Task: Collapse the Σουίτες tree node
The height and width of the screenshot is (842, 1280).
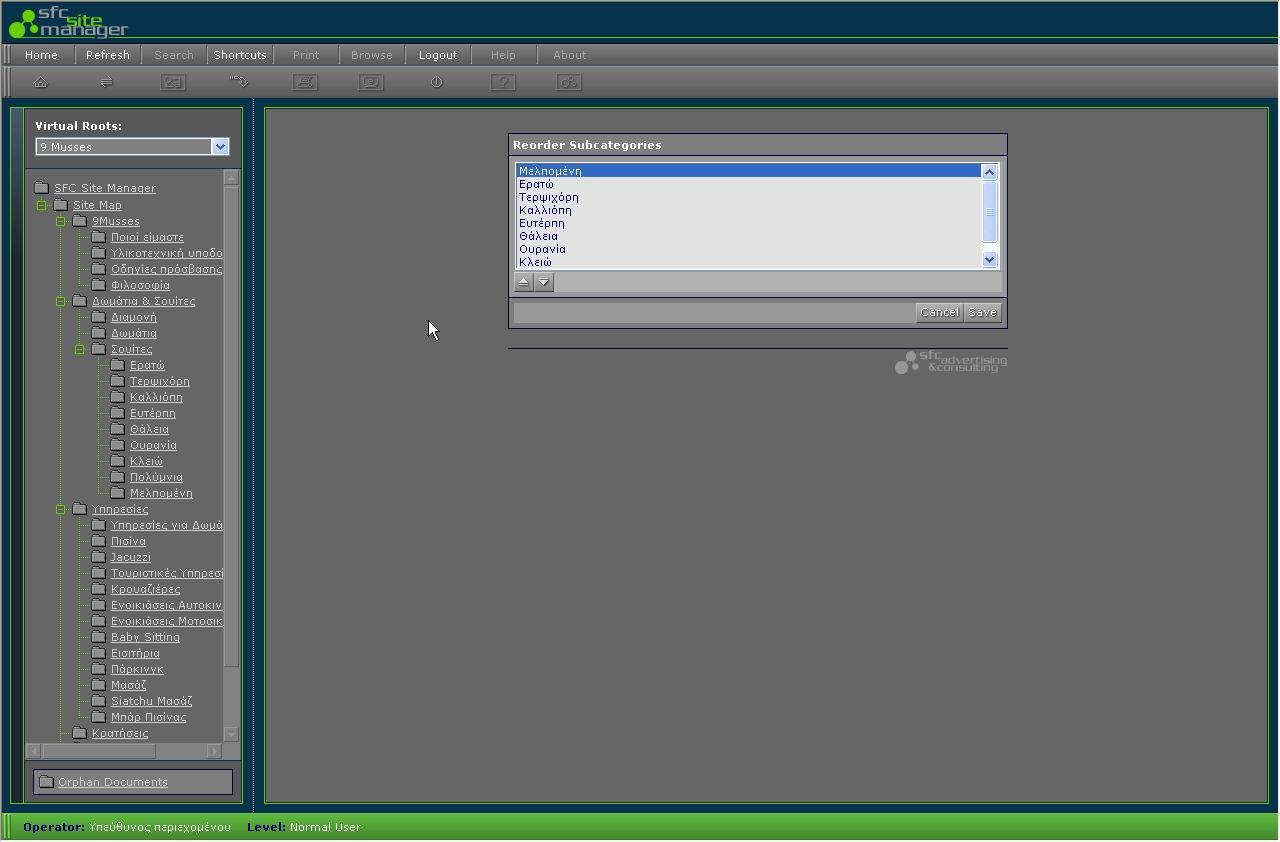Action: pos(80,349)
